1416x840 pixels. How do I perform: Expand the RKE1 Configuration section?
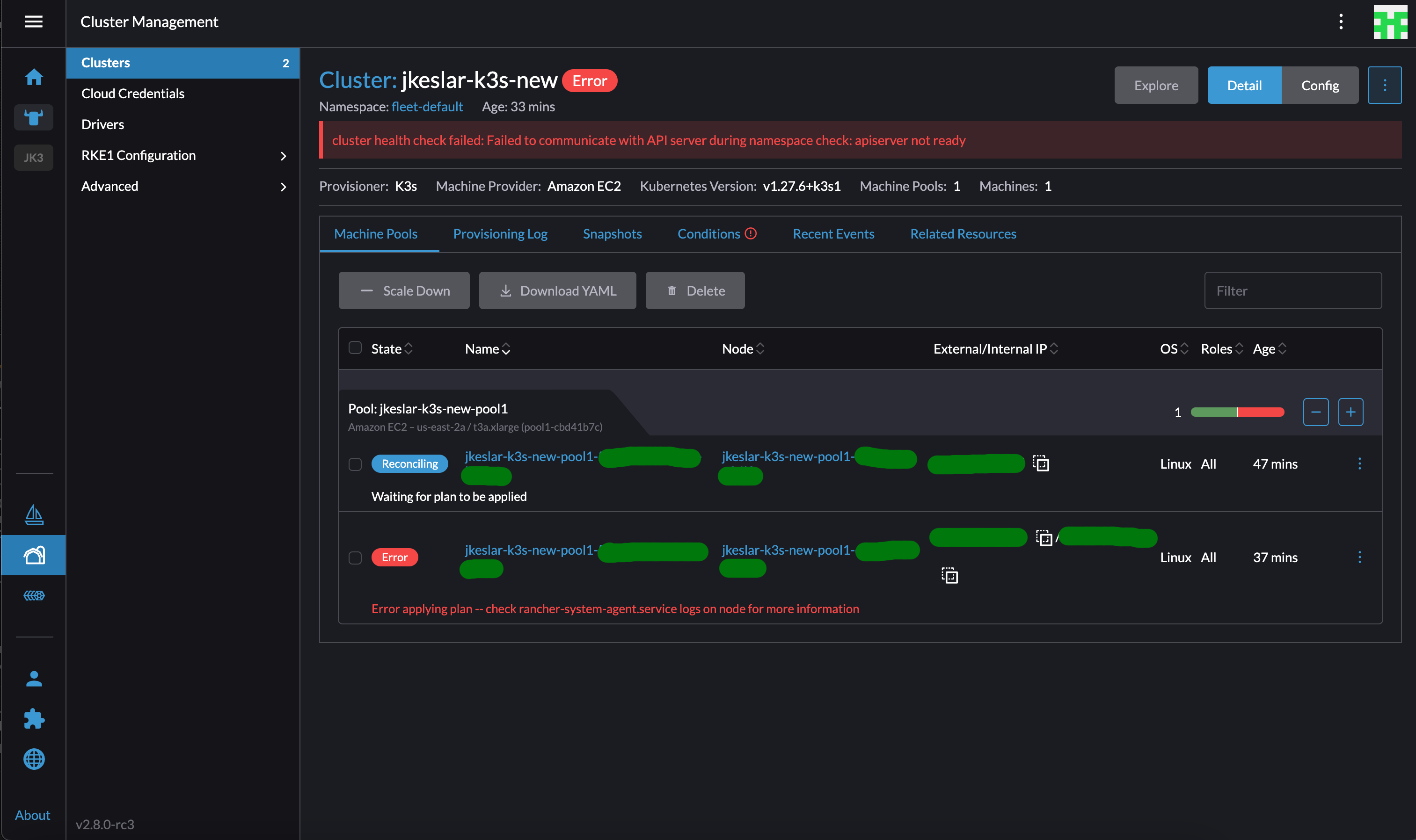[138, 155]
